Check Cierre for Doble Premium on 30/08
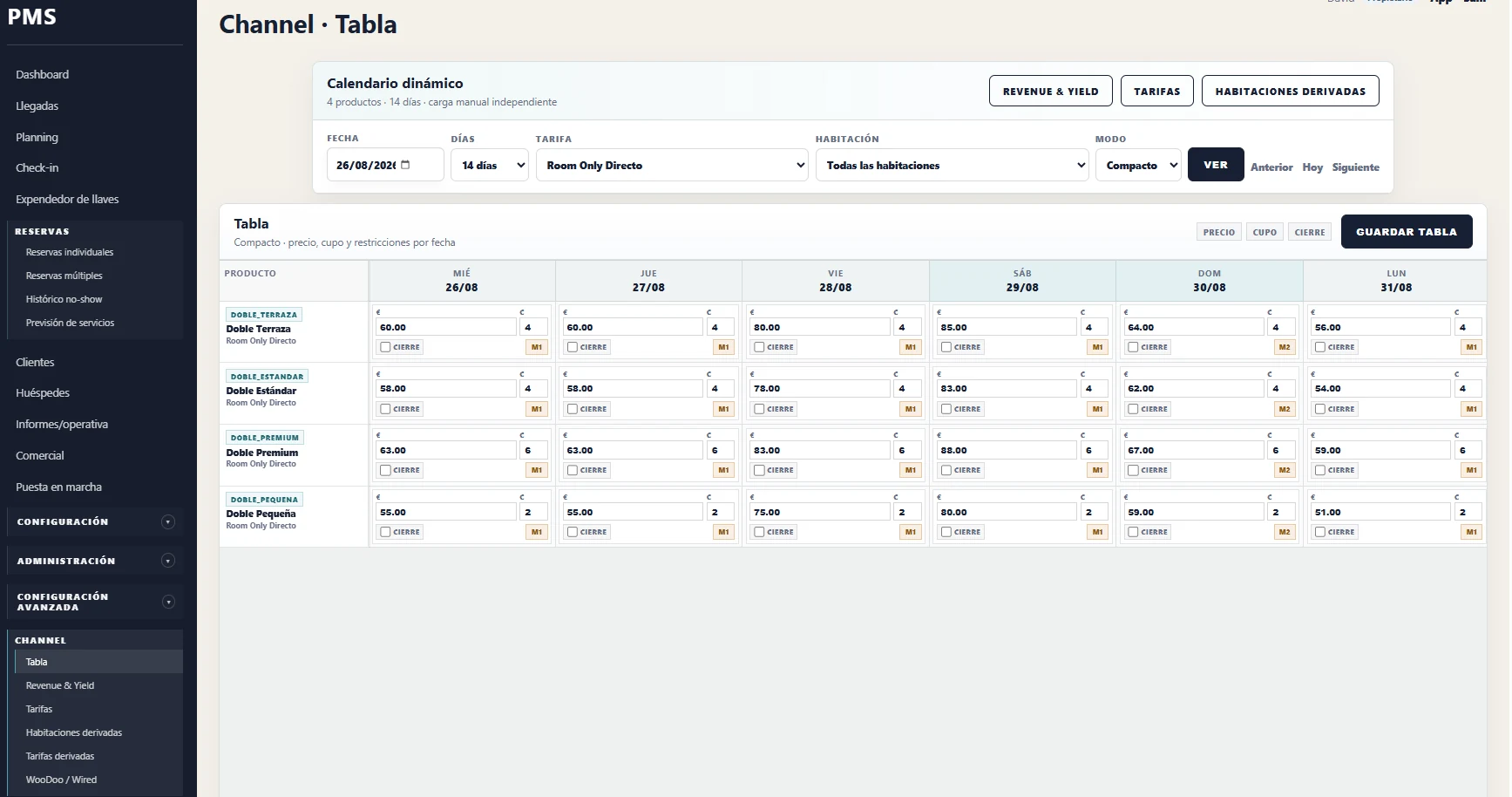 [x=1133, y=470]
